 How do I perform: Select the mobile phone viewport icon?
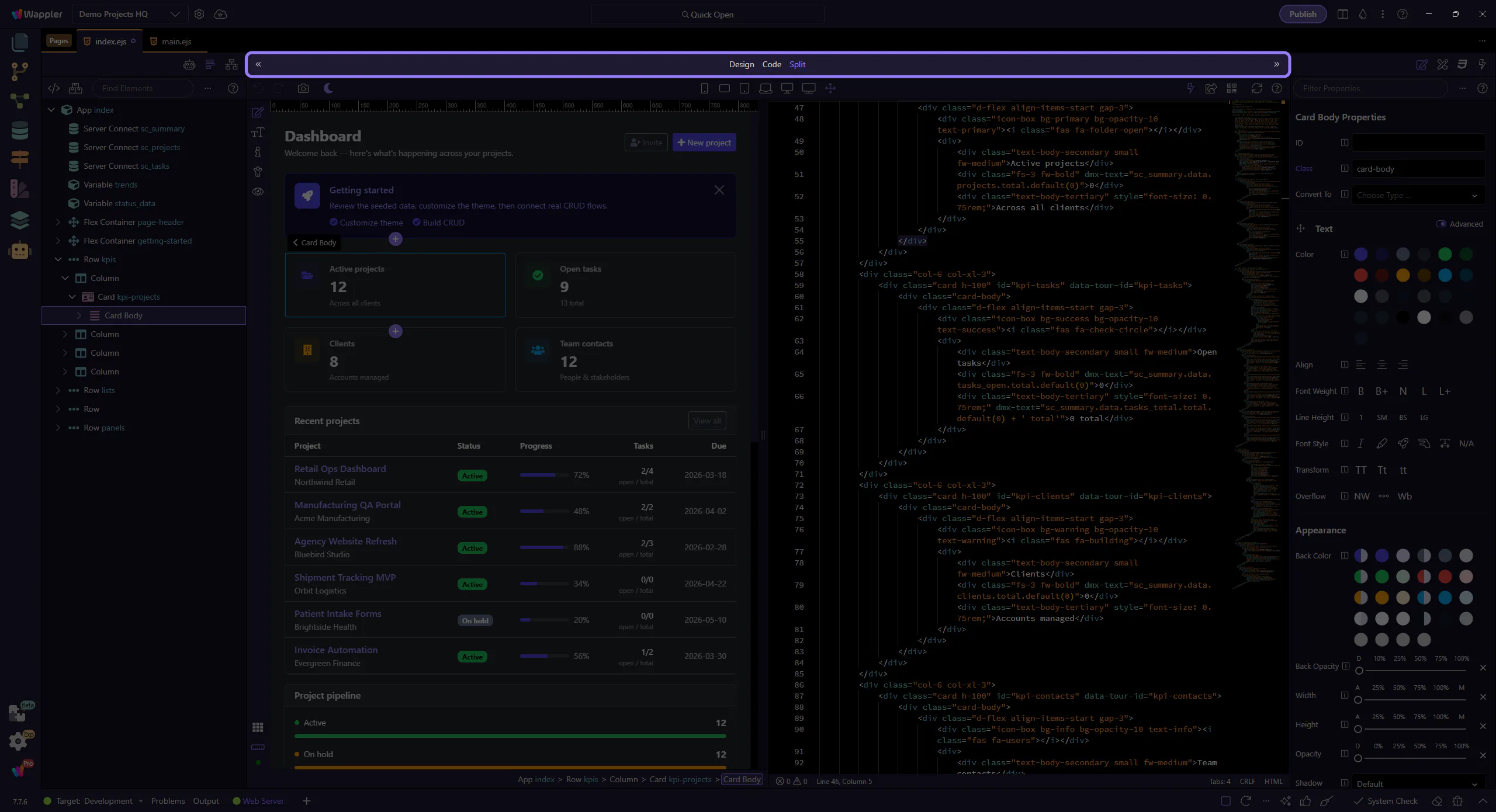(x=704, y=88)
